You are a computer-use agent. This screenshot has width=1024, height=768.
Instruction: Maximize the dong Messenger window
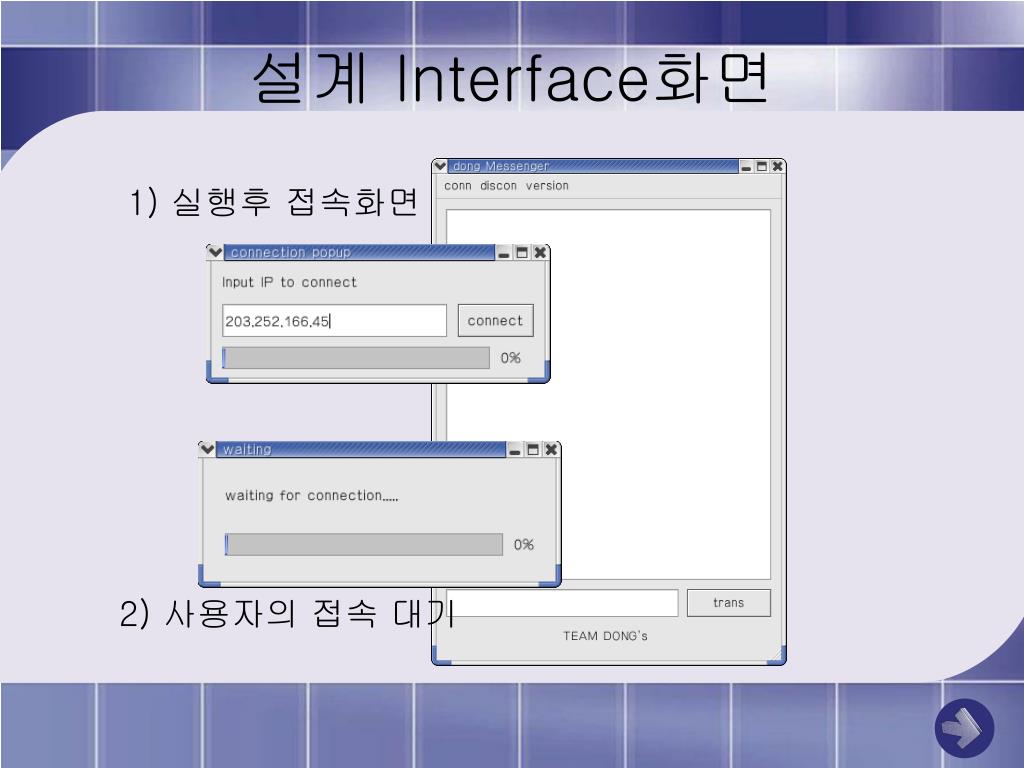coord(761,167)
